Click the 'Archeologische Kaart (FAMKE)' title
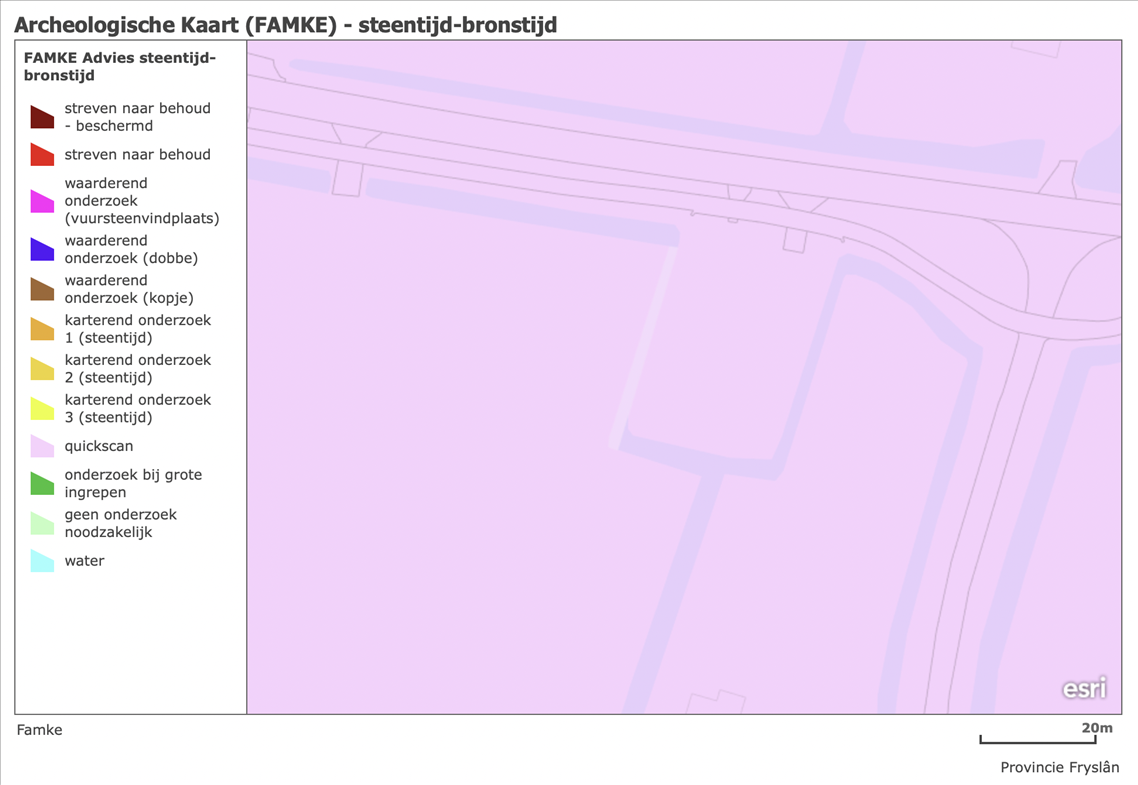The image size is (1138, 785). click(286, 25)
